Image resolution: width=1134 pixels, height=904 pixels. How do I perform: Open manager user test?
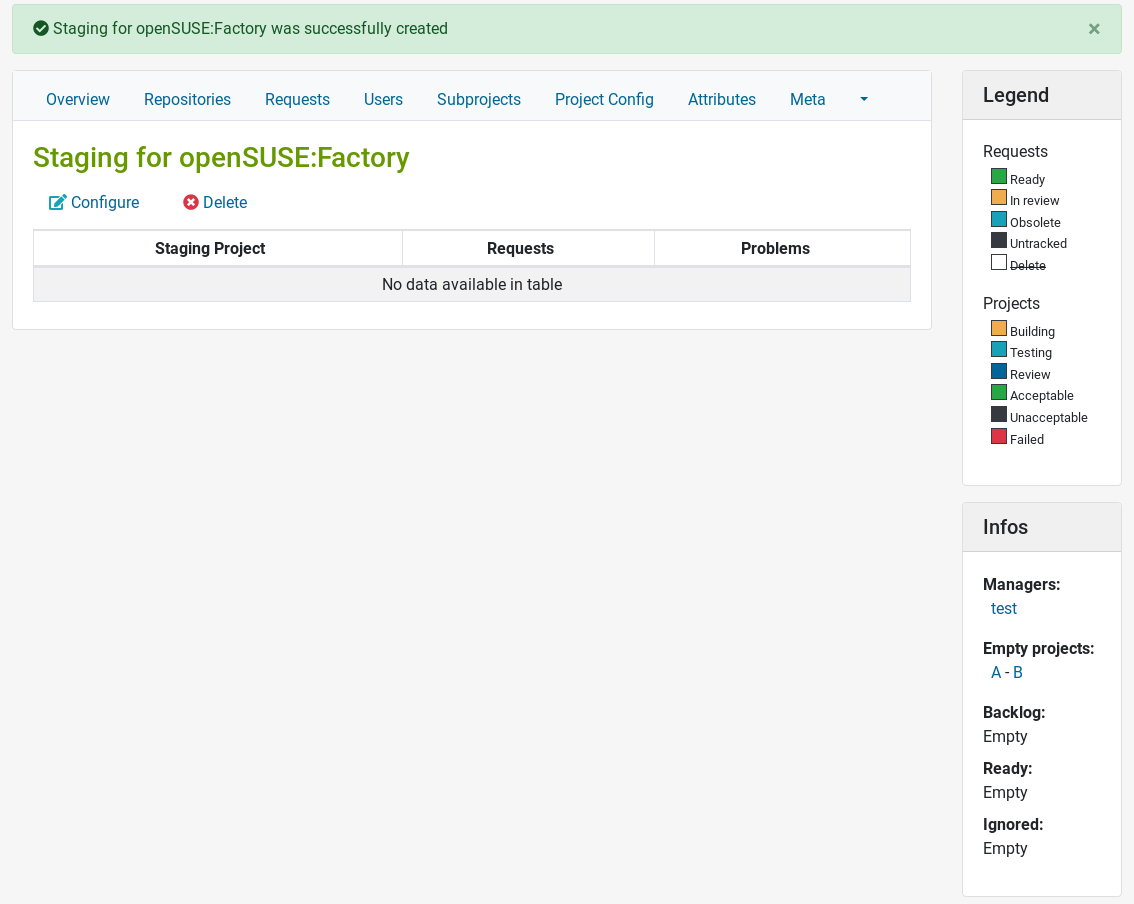pos(1003,608)
